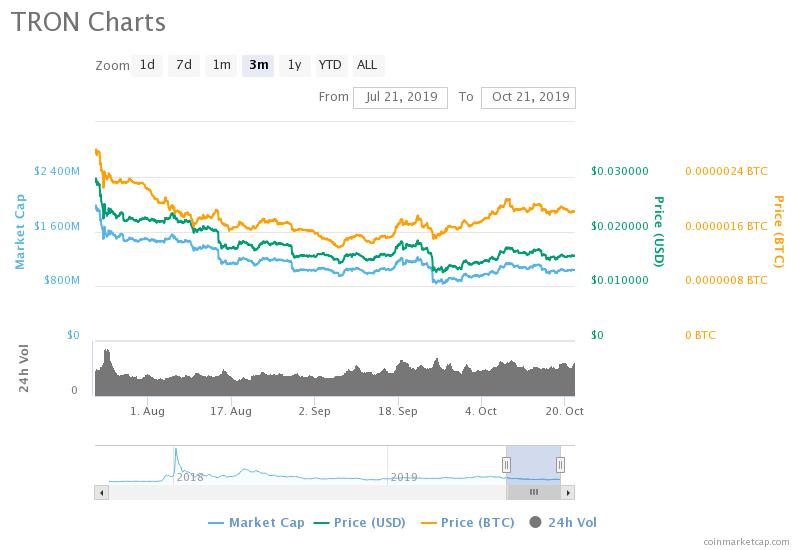Image resolution: width=800 pixels, height=550 pixels.
Task: Click the 20. Oct axis label
Action: point(564,411)
